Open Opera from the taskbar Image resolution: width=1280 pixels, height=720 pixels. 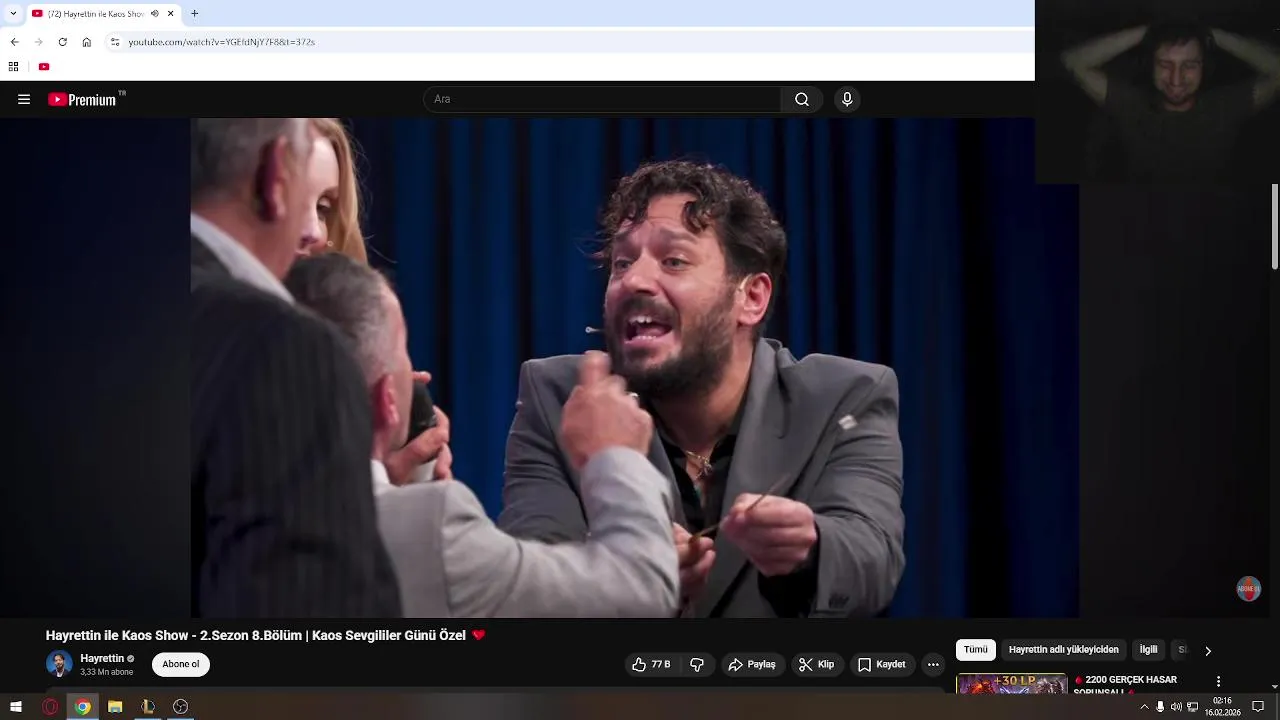pyautogui.click(x=50, y=707)
